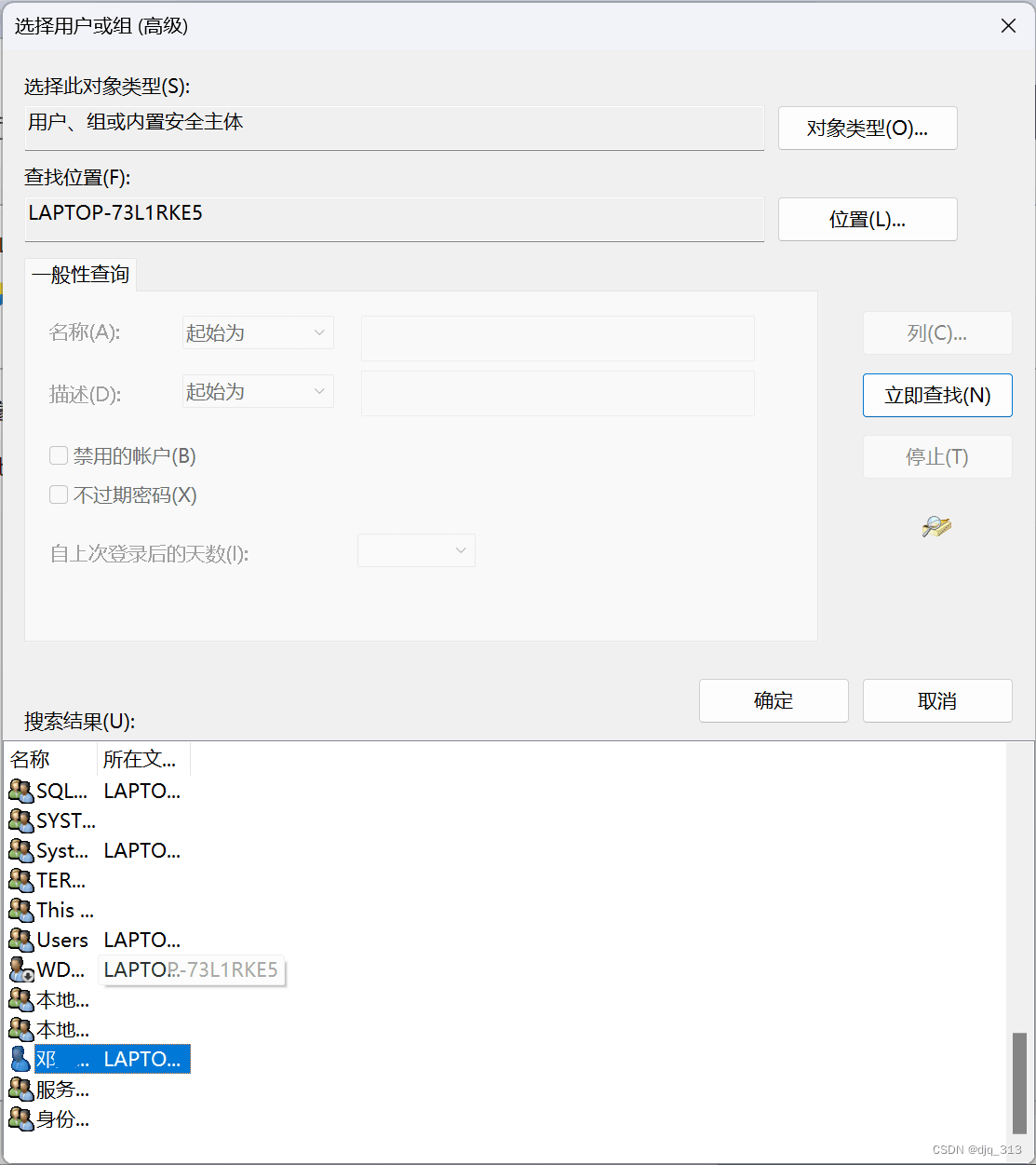This screenshot has height=1165, width=1036.
Task: Click the user icon beside WD... entry
Action: pos(20,969)
